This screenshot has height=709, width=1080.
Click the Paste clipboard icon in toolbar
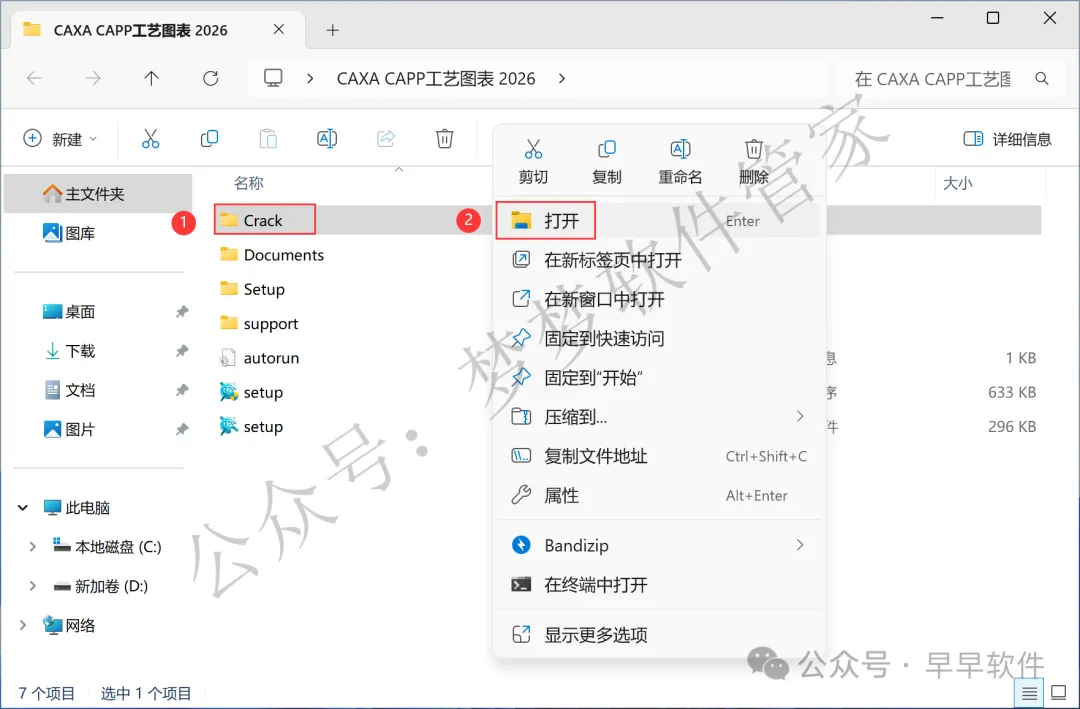point(268,139)
